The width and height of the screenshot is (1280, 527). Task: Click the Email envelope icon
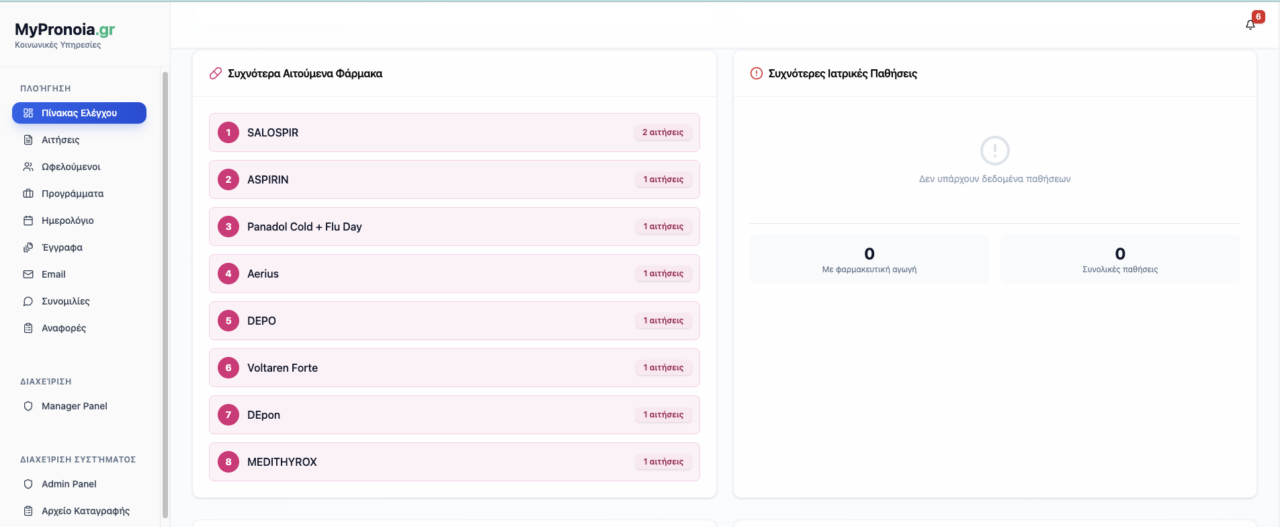(x=28, y=274)
